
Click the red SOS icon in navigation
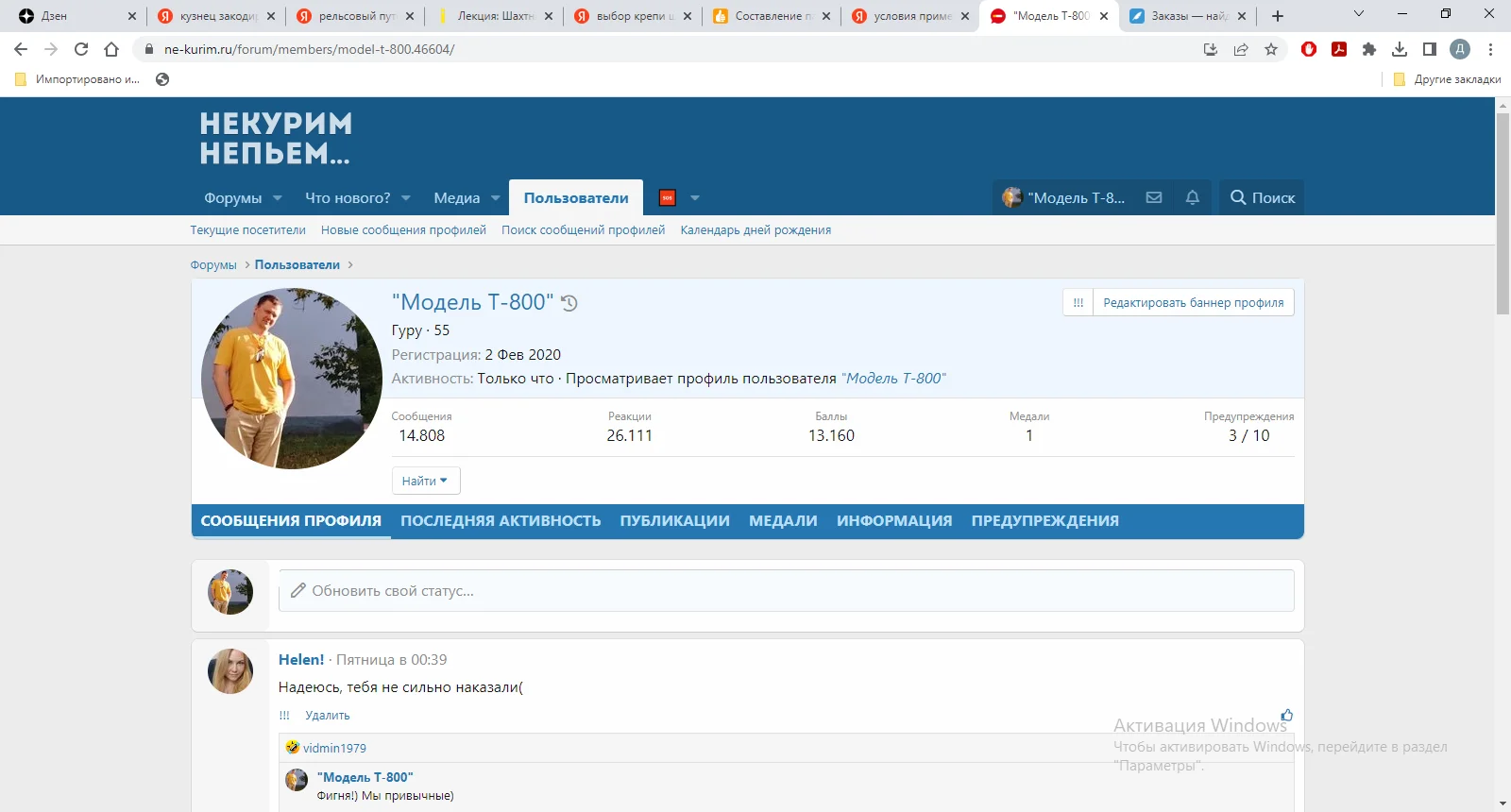[668, 197]
